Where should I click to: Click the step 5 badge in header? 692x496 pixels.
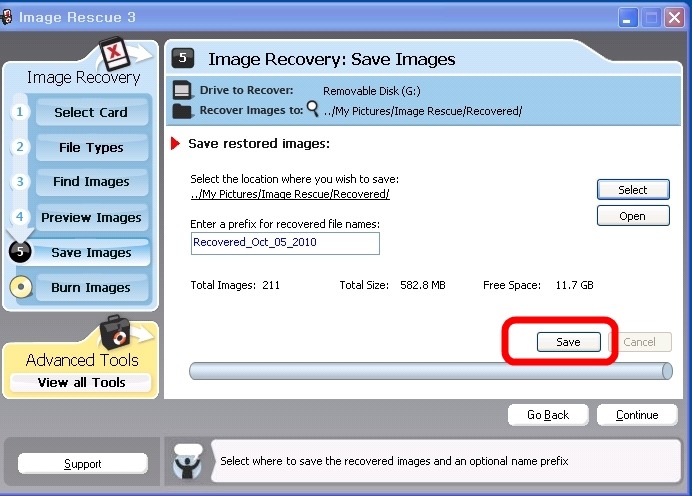[185, 59]
